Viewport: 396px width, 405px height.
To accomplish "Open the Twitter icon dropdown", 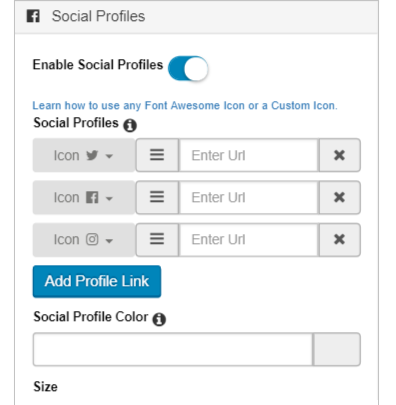I will [x=84, y=155].
